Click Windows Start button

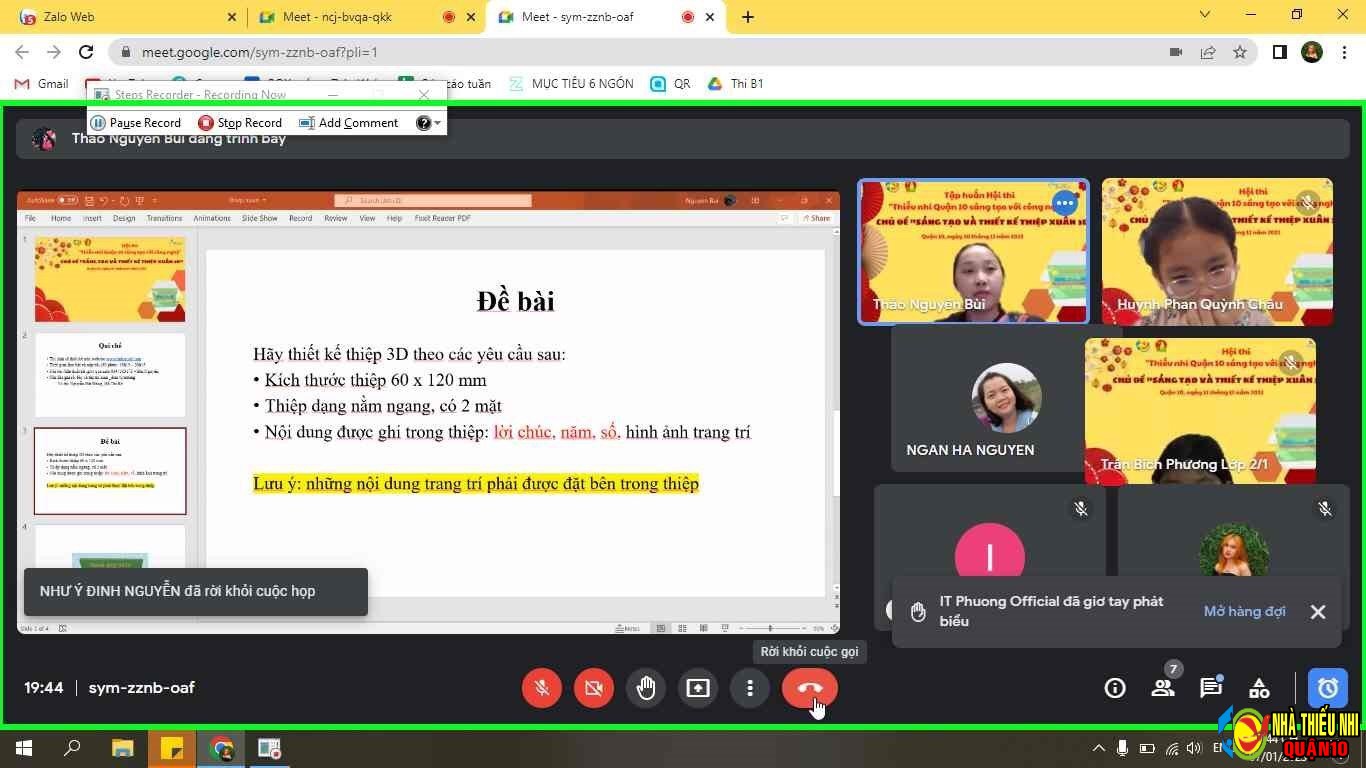pyautogui.click(x=24, y=748)
